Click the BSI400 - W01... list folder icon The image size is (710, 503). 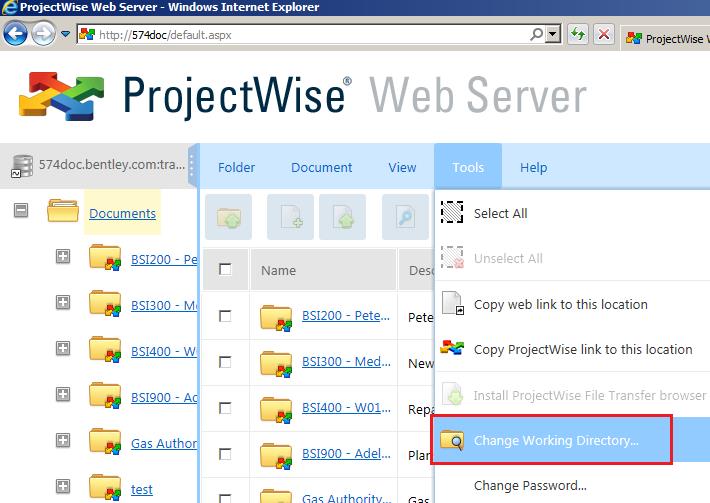[x=276, y=410]
